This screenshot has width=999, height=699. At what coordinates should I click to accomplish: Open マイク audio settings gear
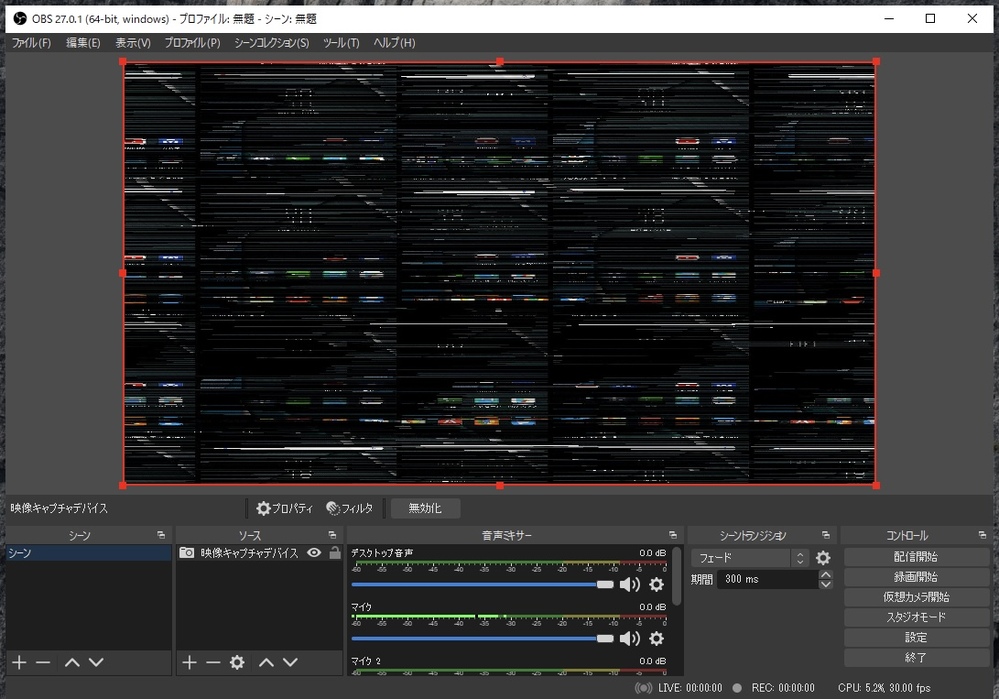(656, 638)
